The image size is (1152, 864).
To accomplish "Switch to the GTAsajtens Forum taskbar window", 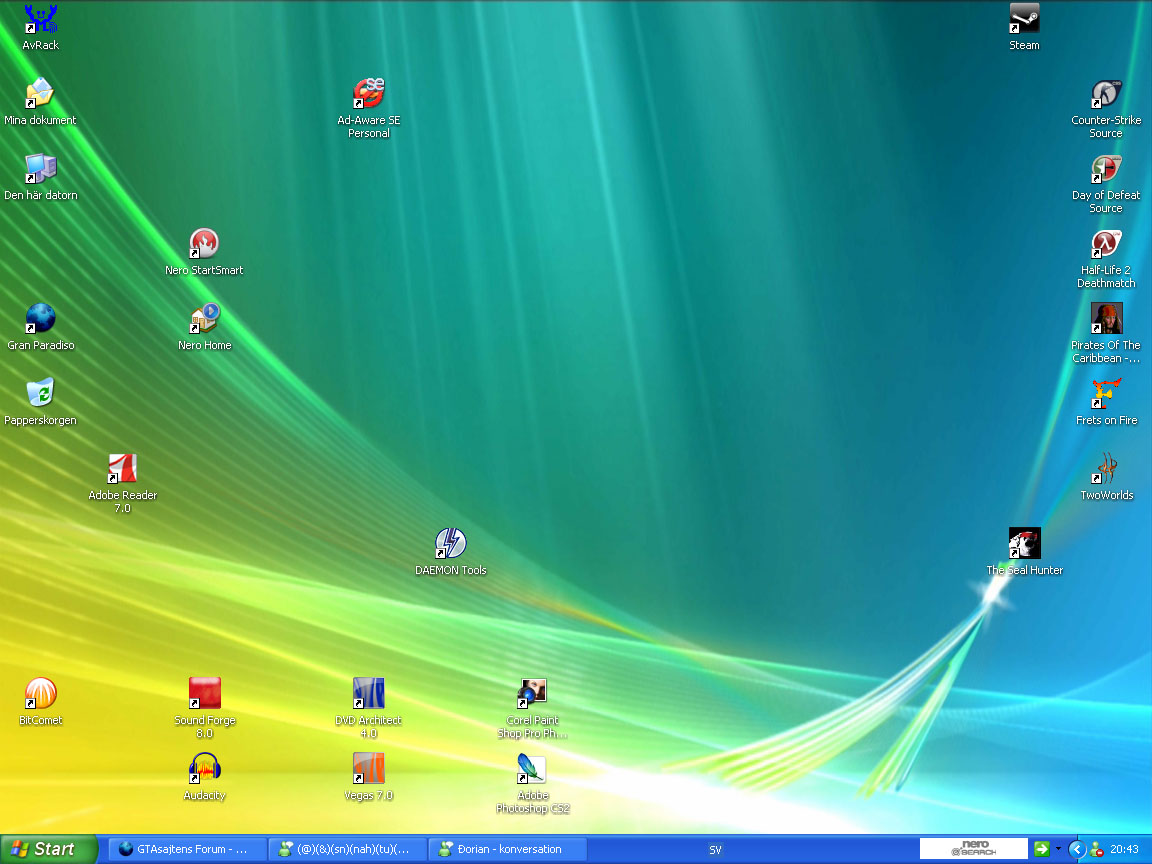I will (x=187, y=849).
